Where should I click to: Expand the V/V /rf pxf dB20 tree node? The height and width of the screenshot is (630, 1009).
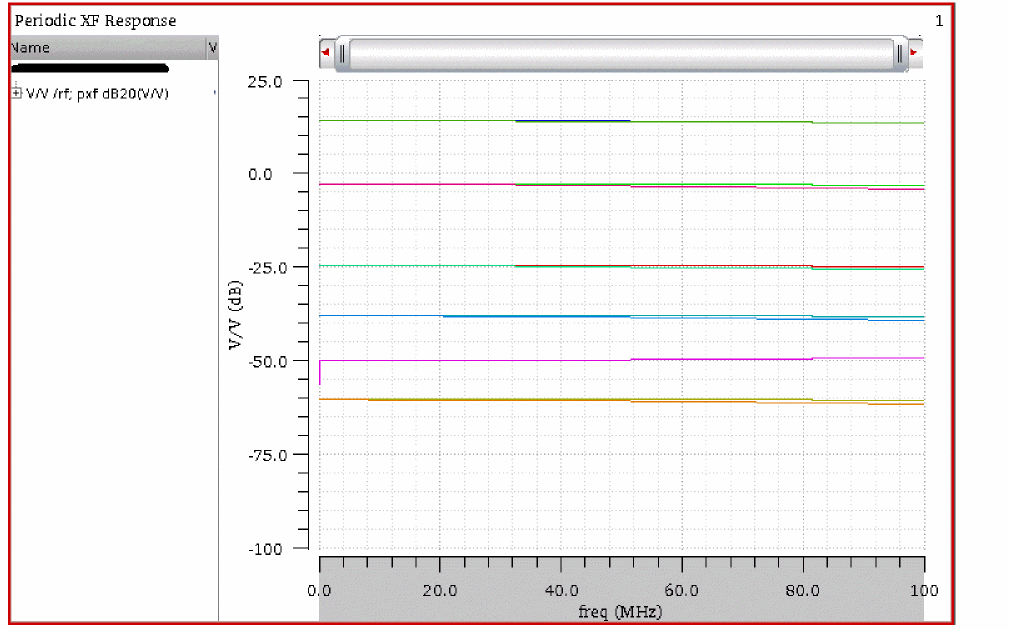click(x=16, y=93)
